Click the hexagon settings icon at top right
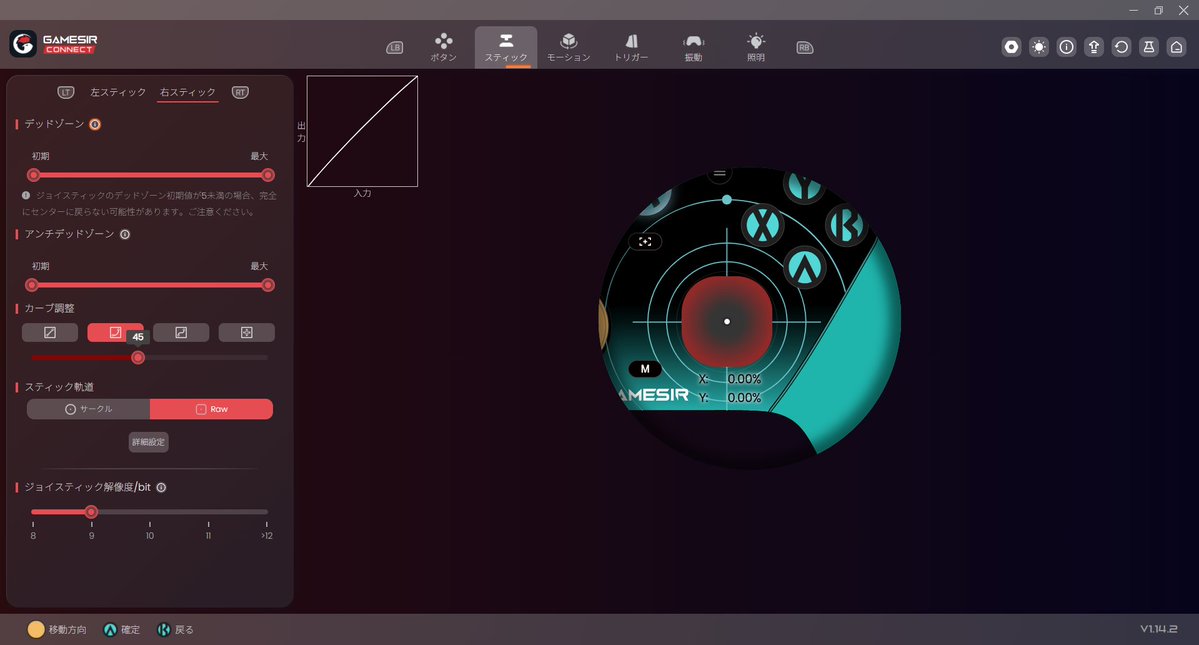This screenshot has width=1199, height=645. 1011,47
